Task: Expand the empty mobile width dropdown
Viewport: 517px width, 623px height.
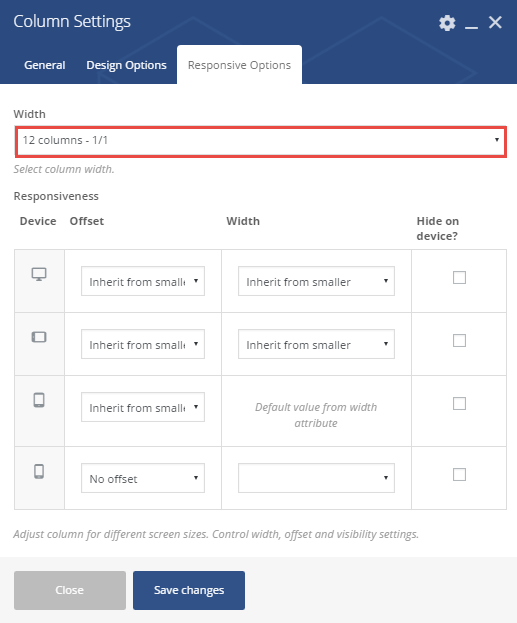Action: [316, 478]
